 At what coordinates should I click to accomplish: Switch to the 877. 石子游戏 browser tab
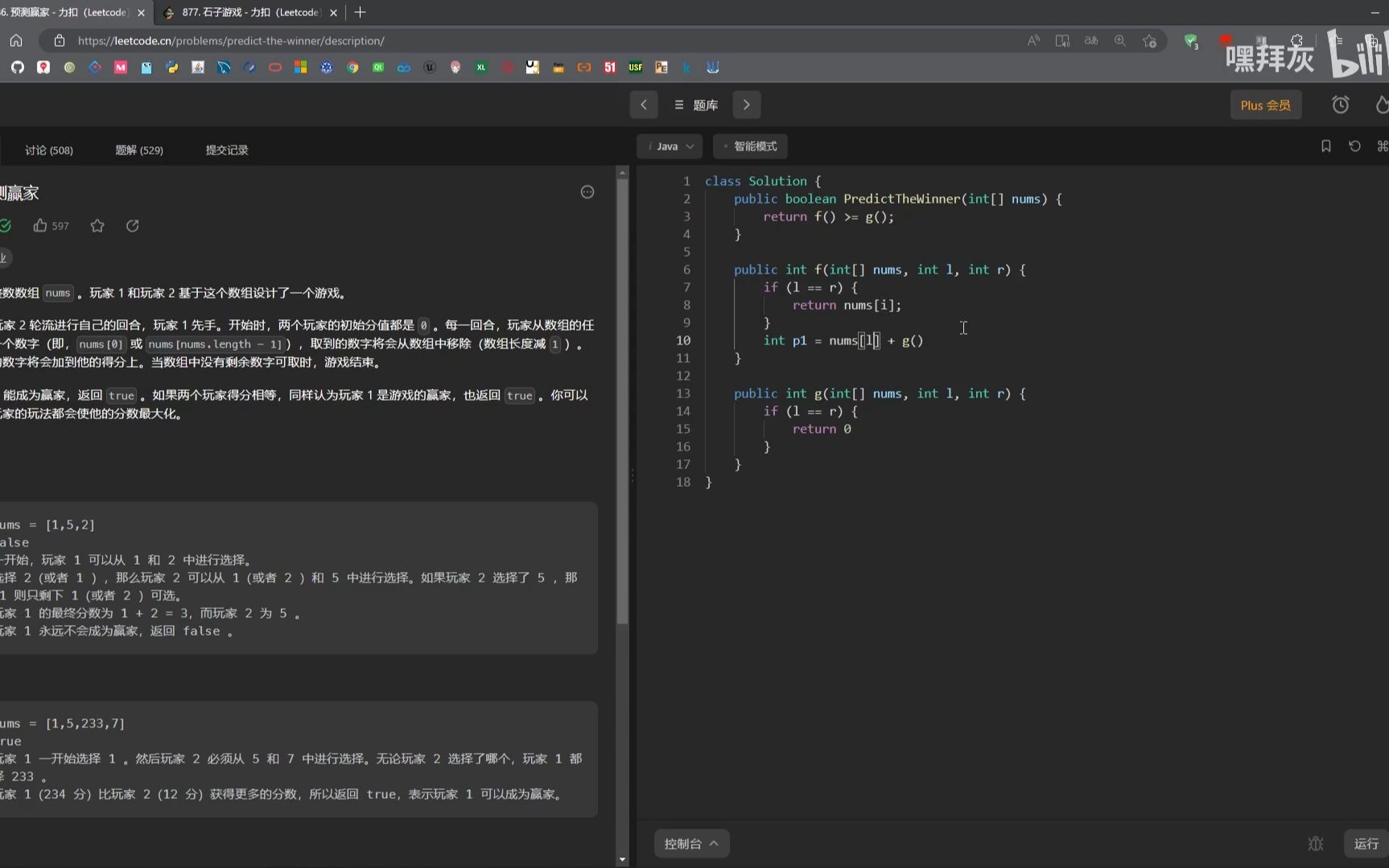pos(250,12)
